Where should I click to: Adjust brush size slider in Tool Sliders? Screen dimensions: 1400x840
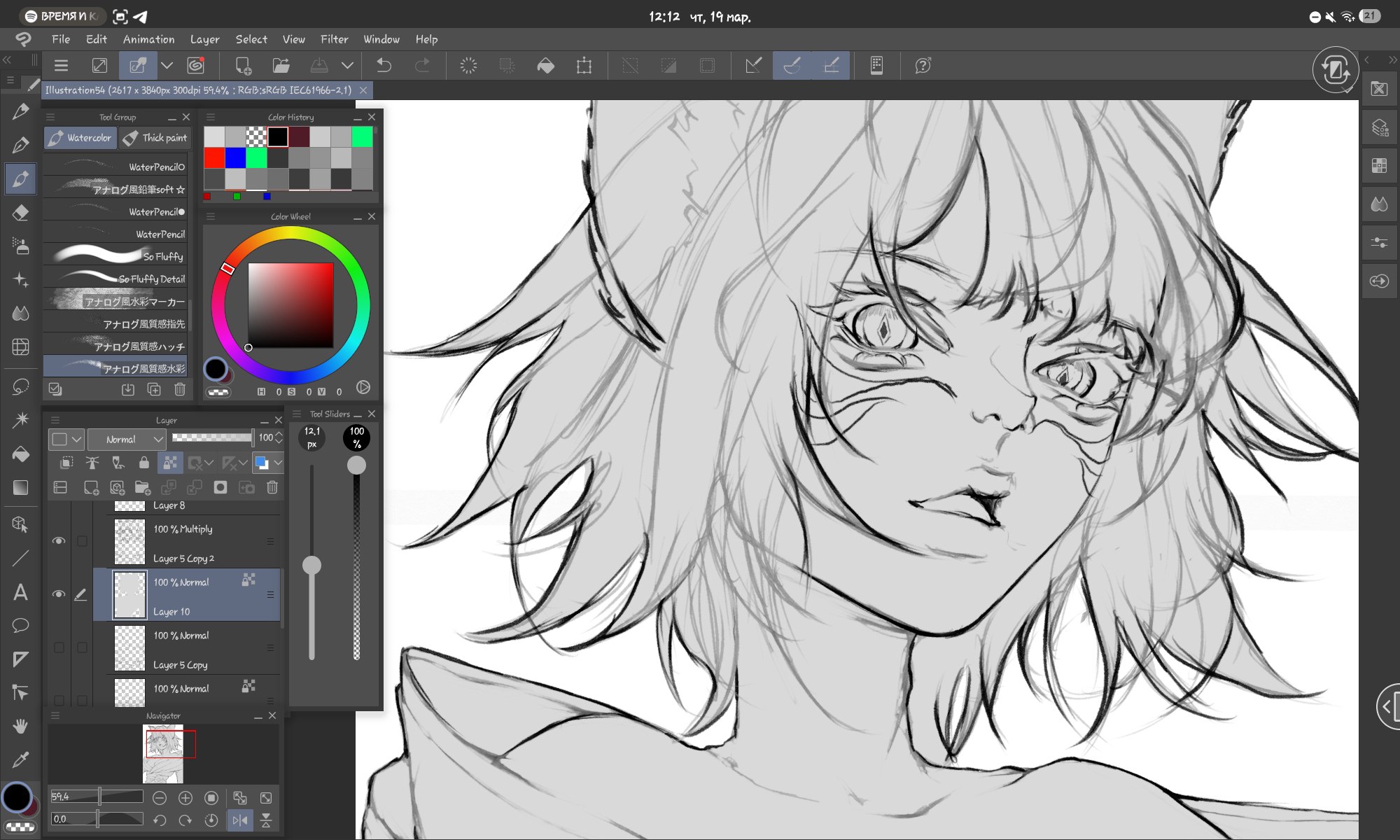click(x=311, y=564)
